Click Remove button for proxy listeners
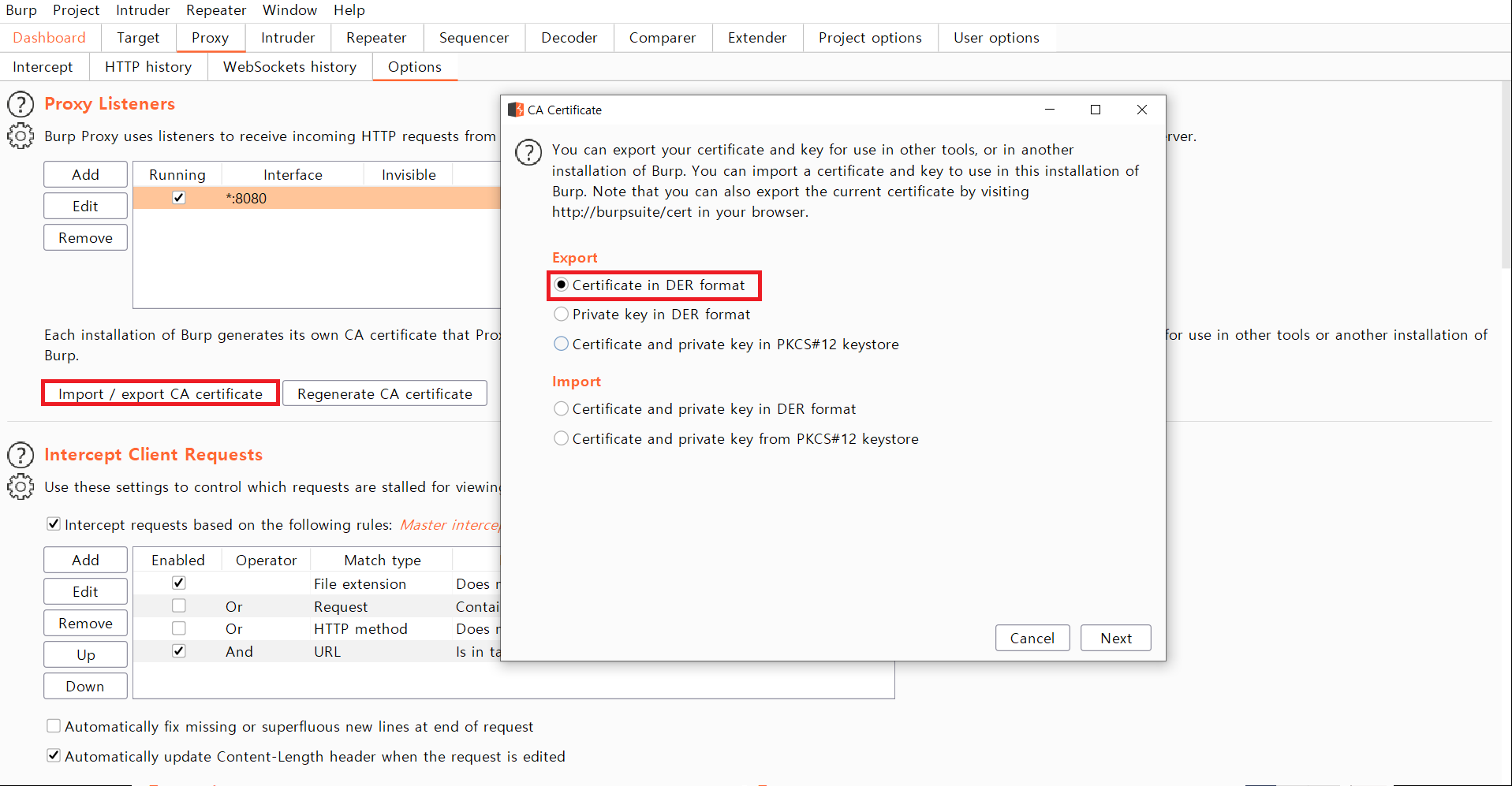This screenshot has width=1512, height=786. (x=85, y=237)
